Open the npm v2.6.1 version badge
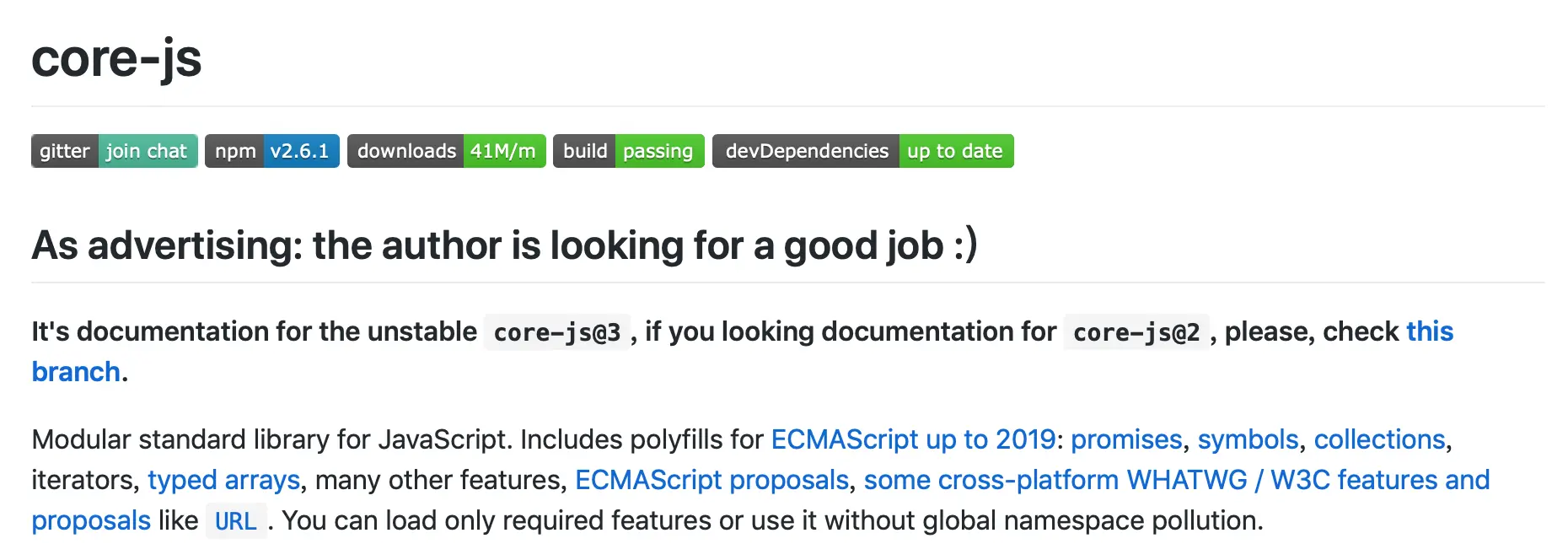 (x=271, y=151)
